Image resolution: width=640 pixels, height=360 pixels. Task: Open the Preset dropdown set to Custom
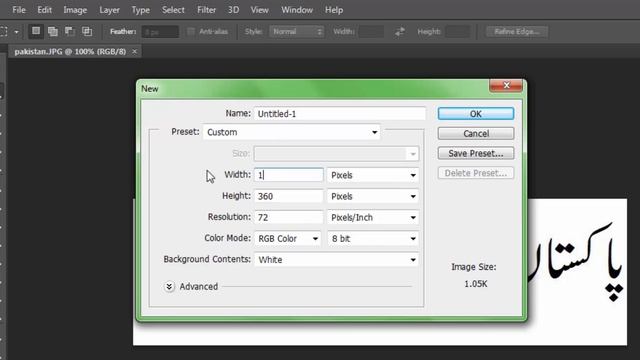pyautogui.click(x=291, y=132)
